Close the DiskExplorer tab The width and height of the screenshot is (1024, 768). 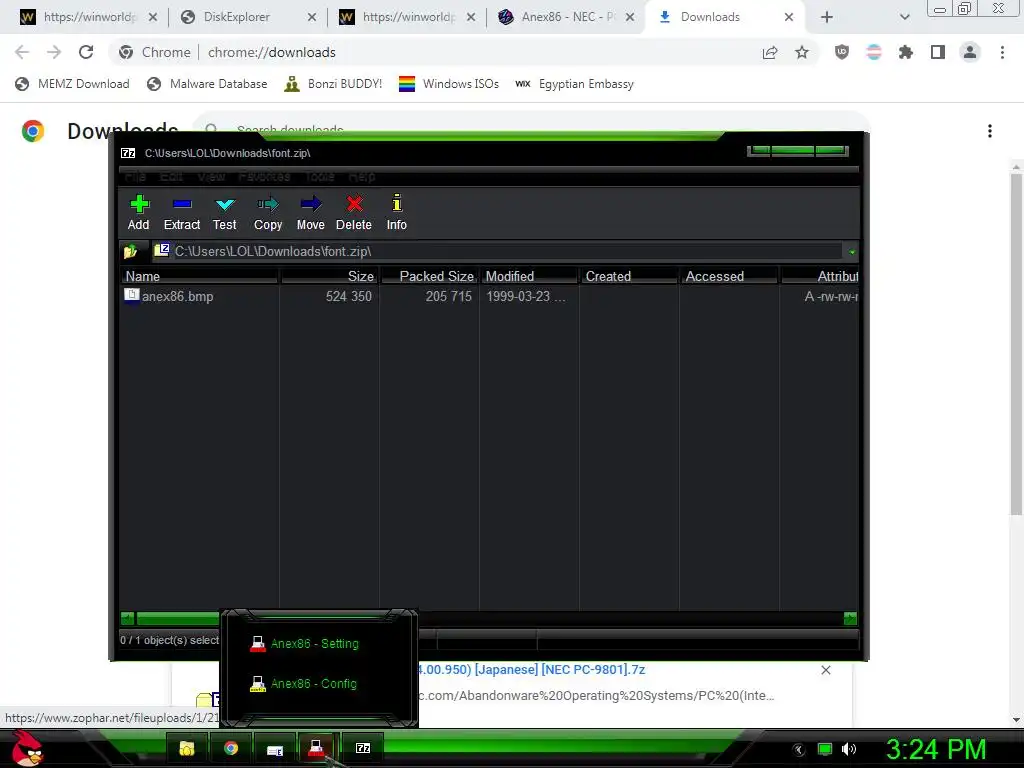[x=312, y=17]
